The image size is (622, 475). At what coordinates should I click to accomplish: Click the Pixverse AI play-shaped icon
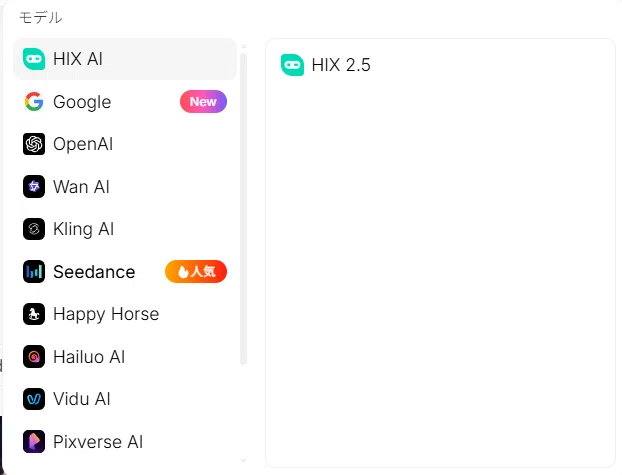34,441
